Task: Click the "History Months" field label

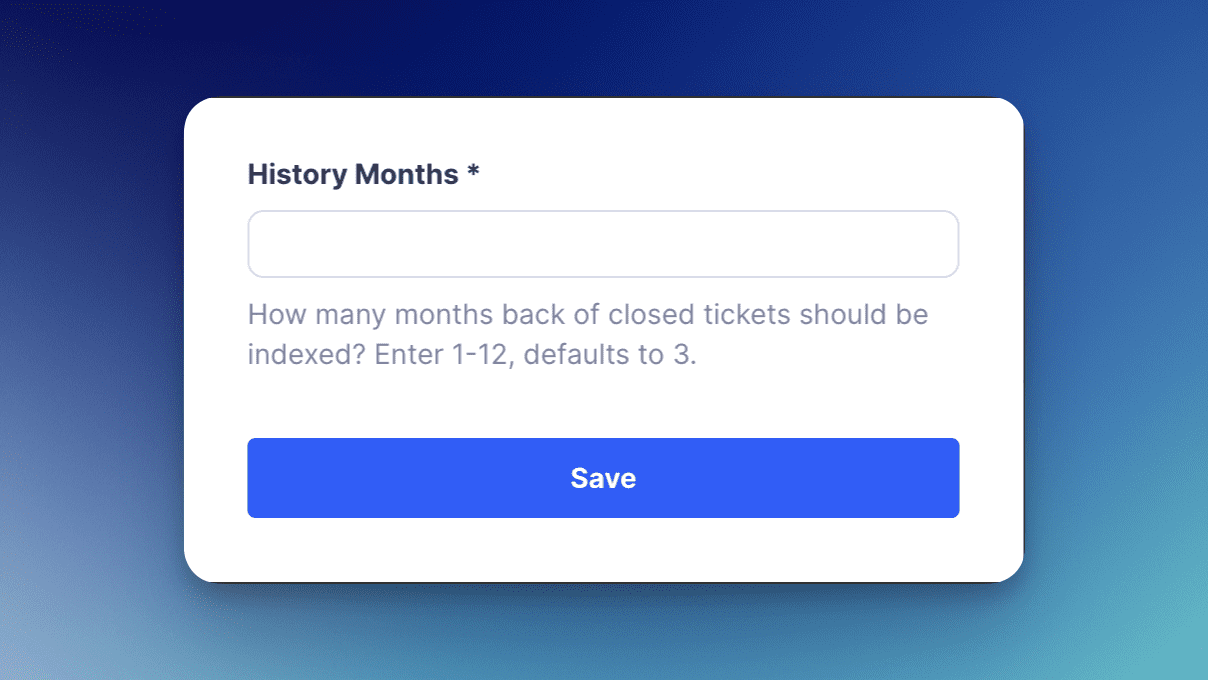Action: tap(352, 174)
